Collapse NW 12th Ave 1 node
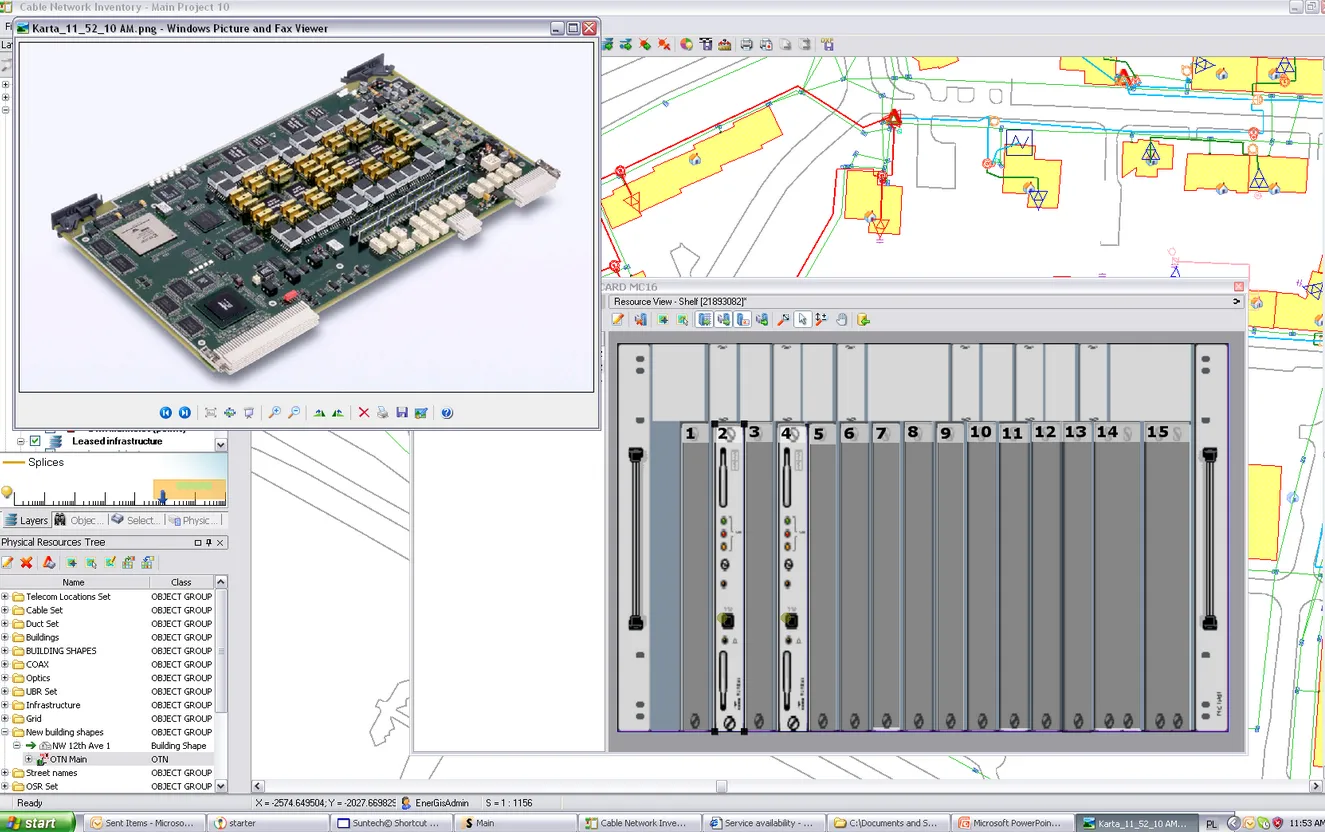 pos(17,746)
